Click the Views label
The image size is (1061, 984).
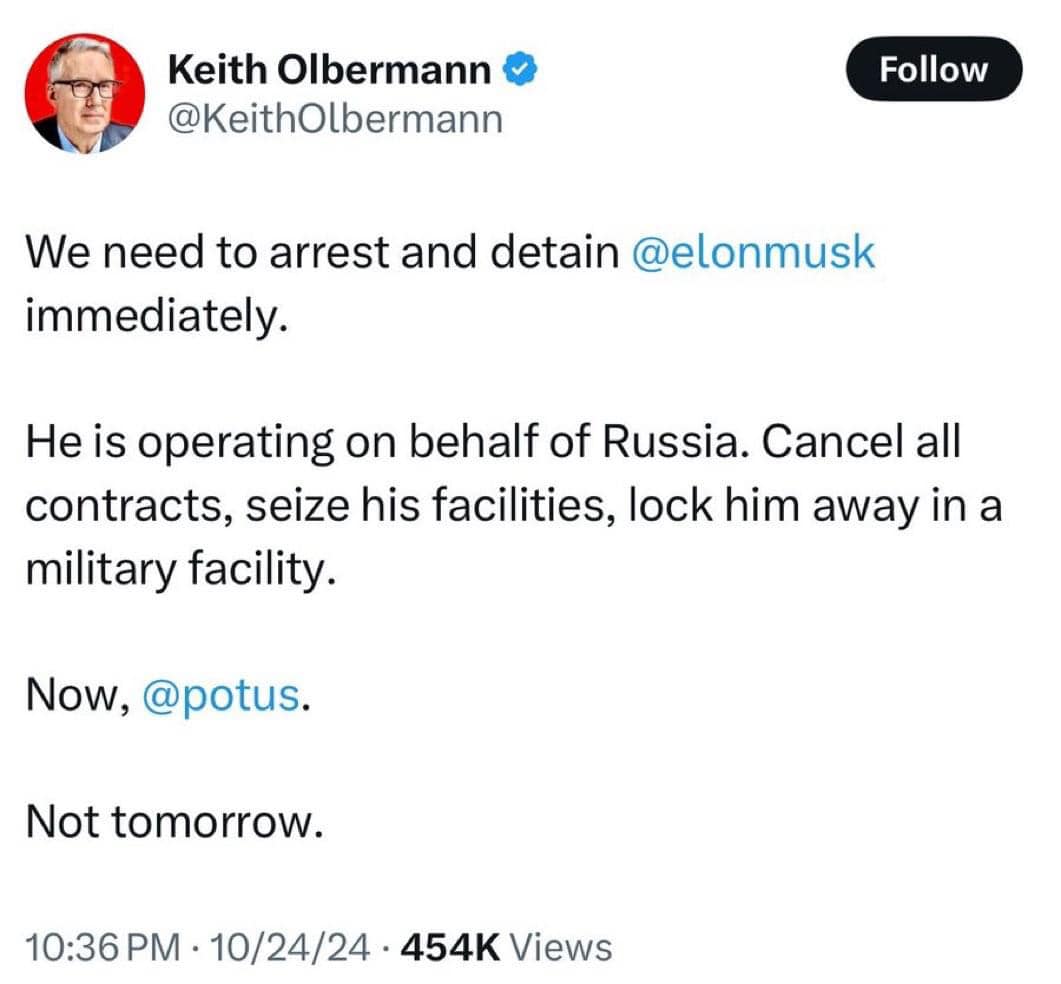click(560, 946)
